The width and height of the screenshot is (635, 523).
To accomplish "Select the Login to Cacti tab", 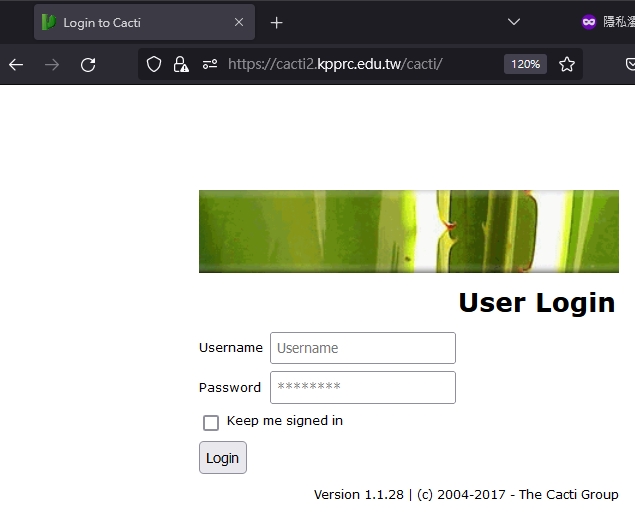I will 144,22.
